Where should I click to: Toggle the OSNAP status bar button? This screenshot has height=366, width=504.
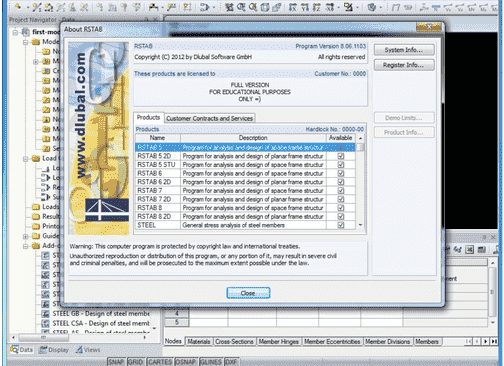tap(187, 362)
